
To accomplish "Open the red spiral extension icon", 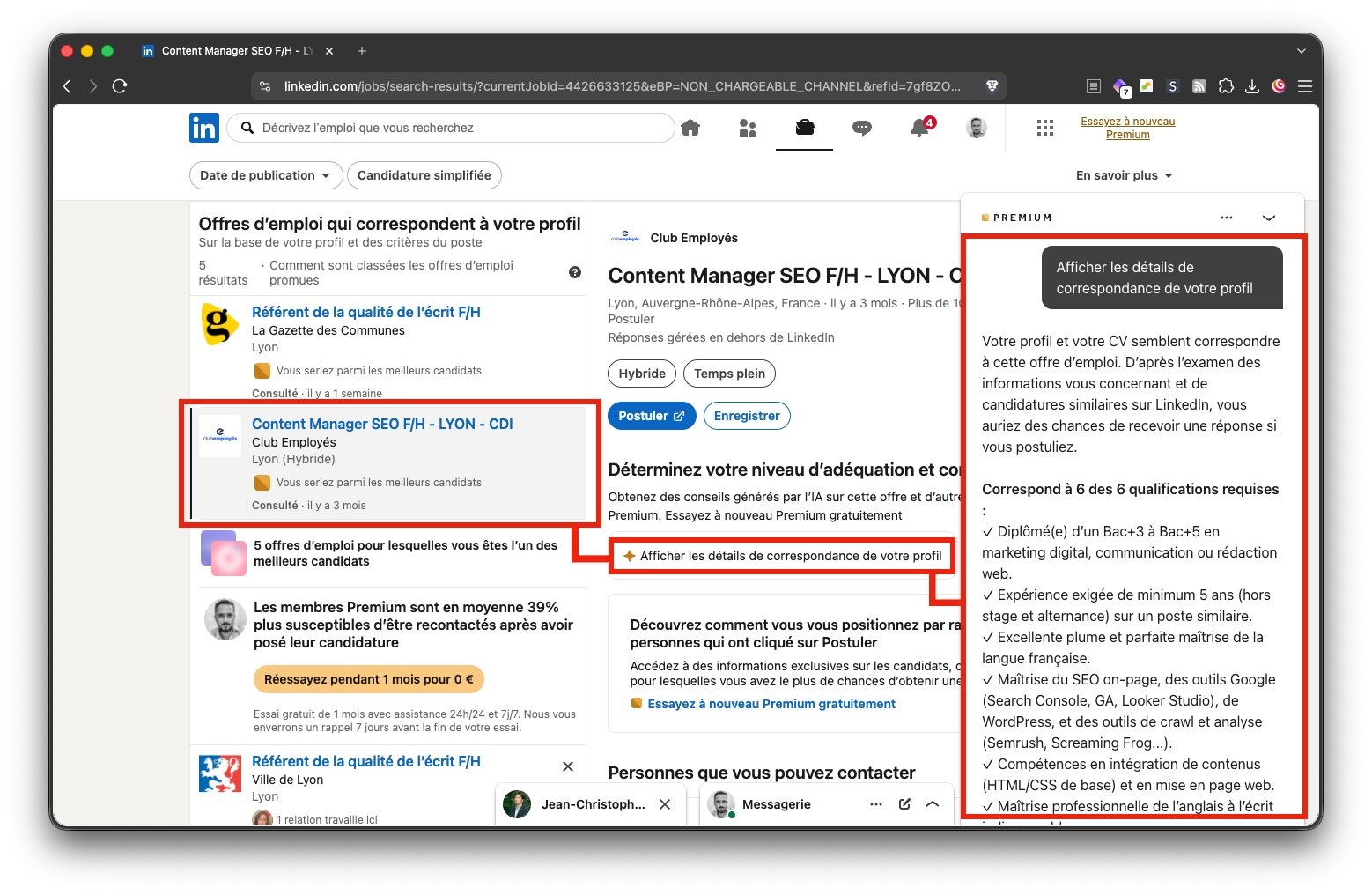I will [x=1279, y=86].
